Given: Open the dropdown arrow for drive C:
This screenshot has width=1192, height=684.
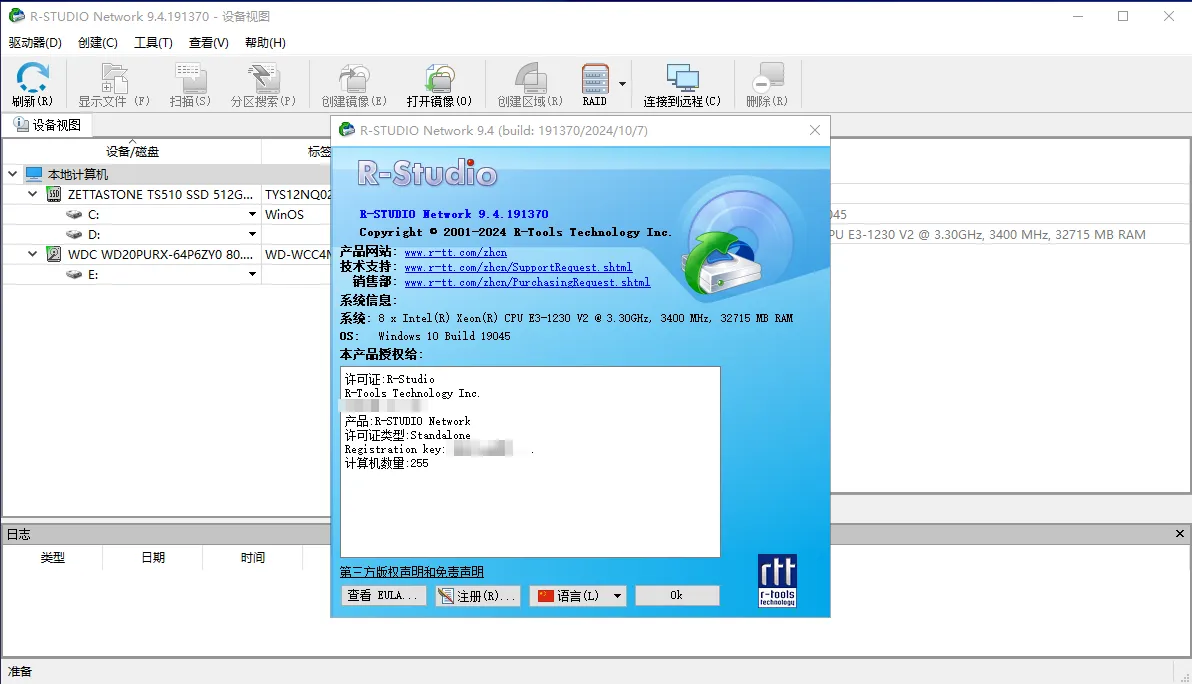Looking at the screenshot, I should 252,214.
